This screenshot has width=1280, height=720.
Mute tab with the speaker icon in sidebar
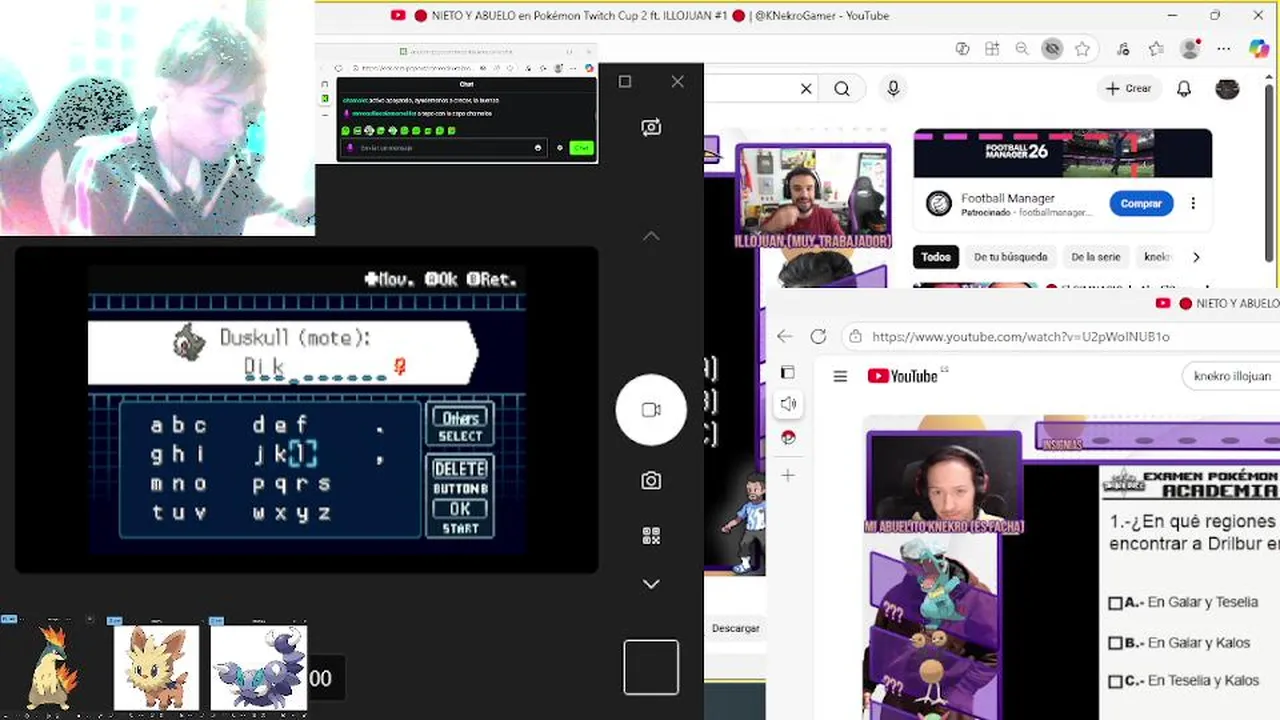pyautogui.click(x=788, y=404)
